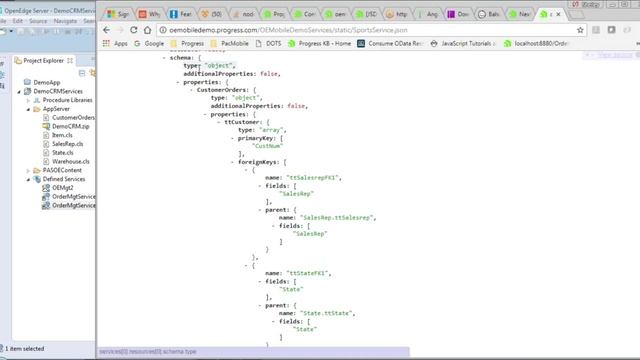Bookmark this page with the star
The image size is (640, 360).
pos(580,30)
